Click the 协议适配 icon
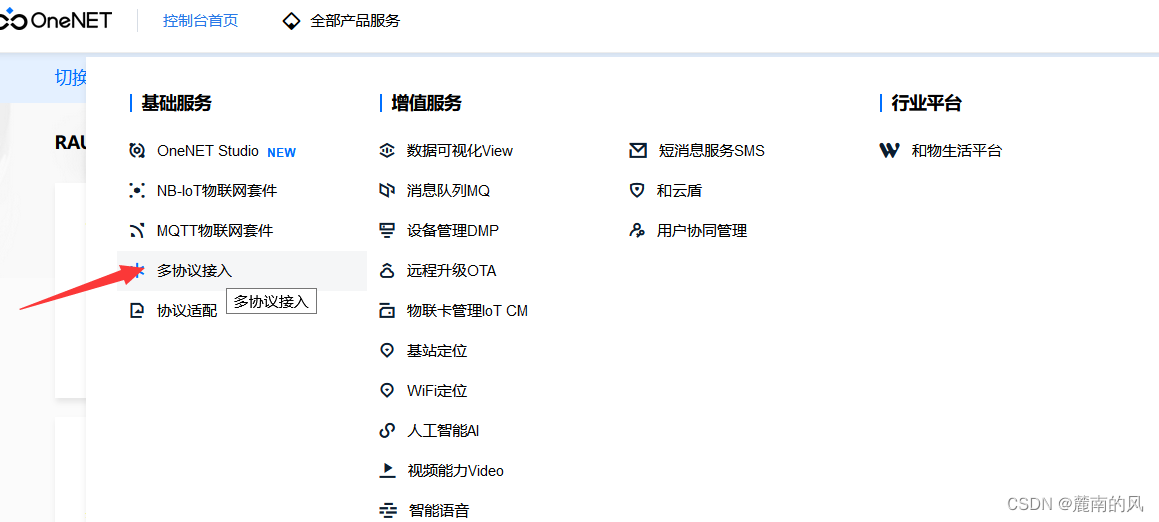 click(x=137, y=311)
